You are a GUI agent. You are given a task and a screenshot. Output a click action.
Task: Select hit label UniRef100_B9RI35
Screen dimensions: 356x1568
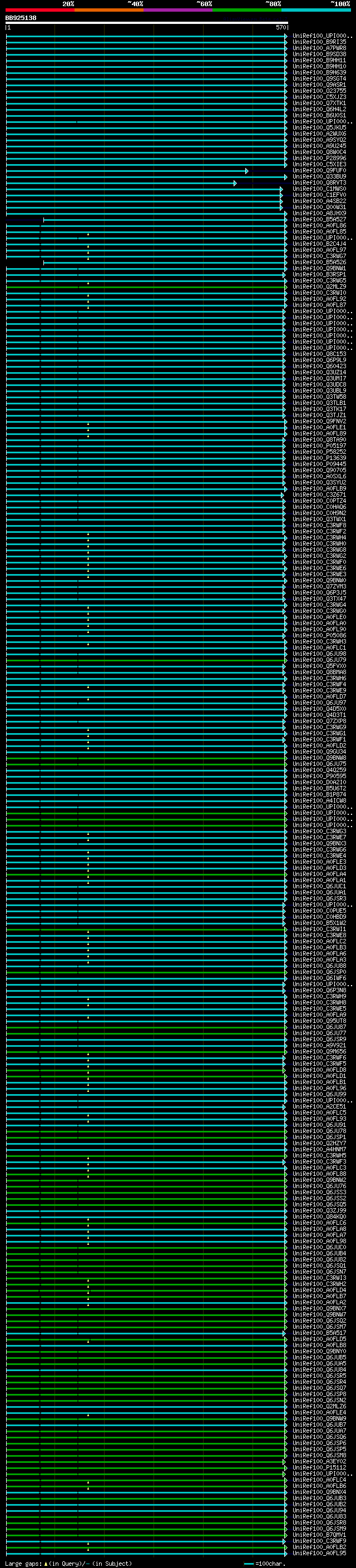click(319, 42)
